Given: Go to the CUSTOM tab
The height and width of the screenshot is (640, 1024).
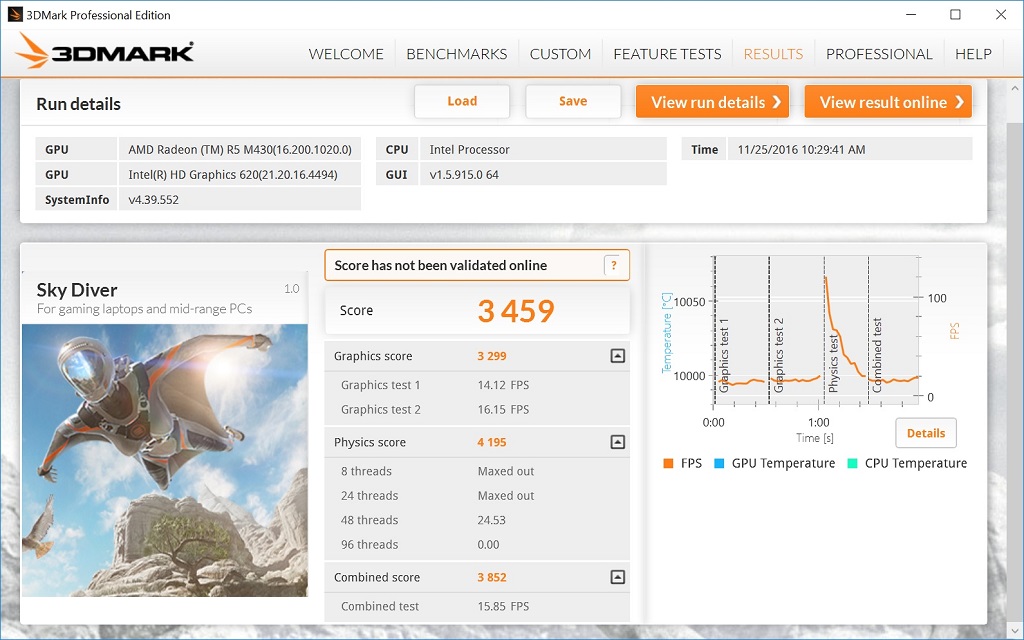Looking at the screenshot, I should click(x=560, y=54).
